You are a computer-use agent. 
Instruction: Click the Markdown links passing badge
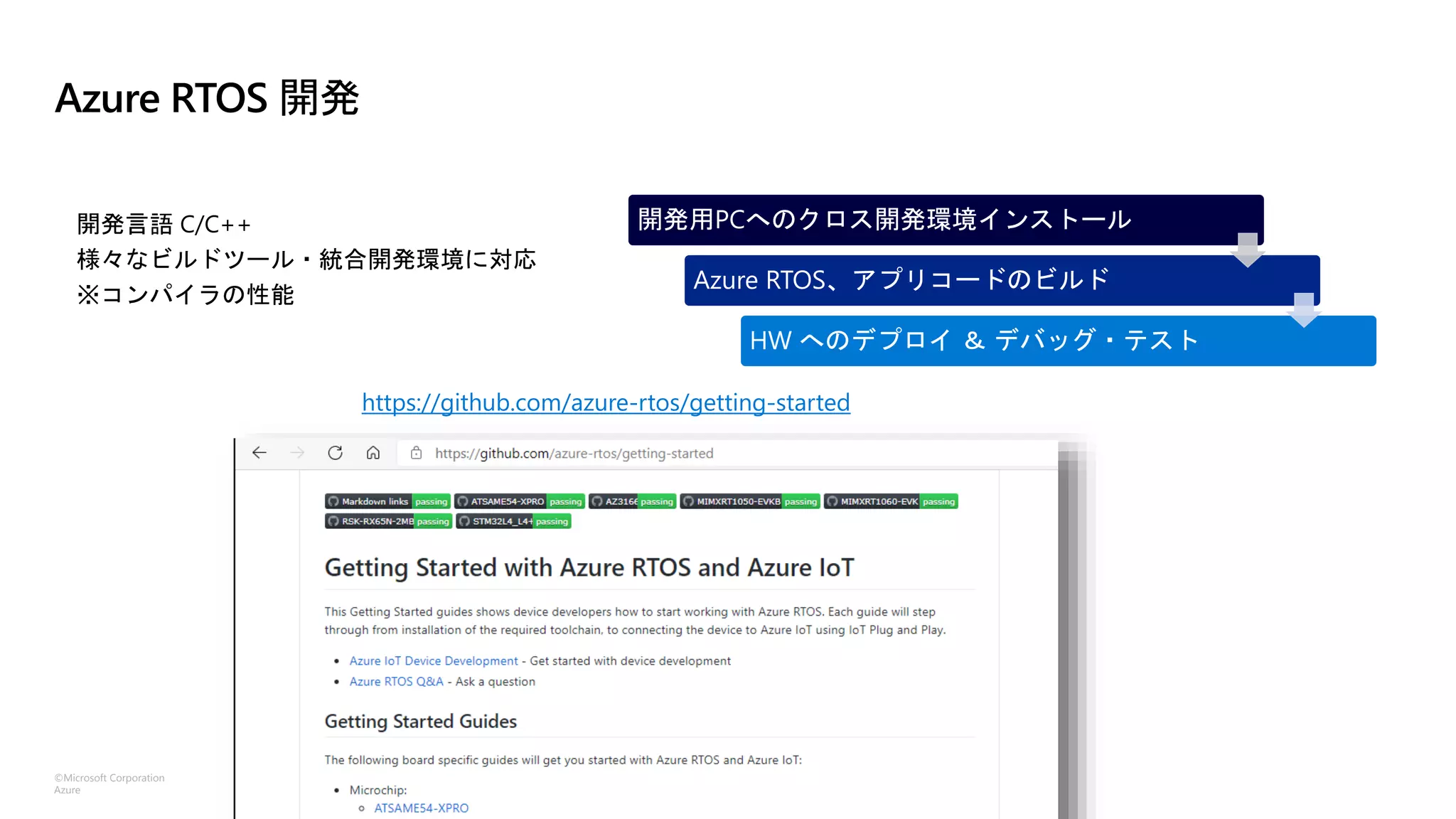(387, 501)
